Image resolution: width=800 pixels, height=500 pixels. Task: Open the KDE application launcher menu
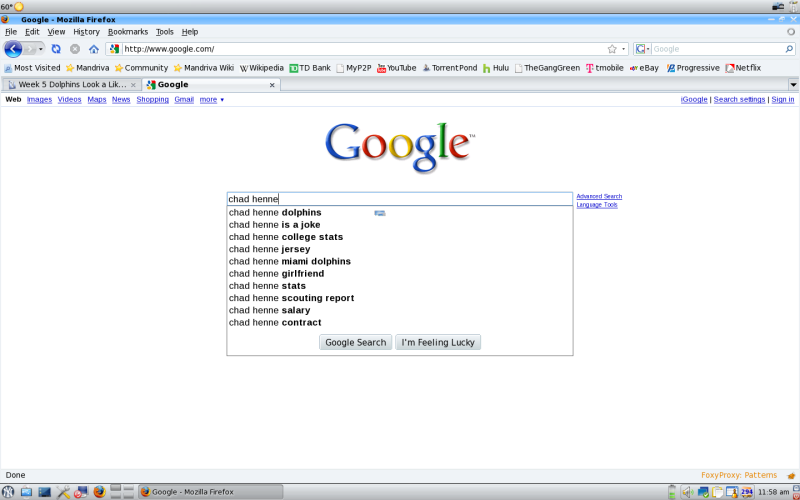point(8,492)
